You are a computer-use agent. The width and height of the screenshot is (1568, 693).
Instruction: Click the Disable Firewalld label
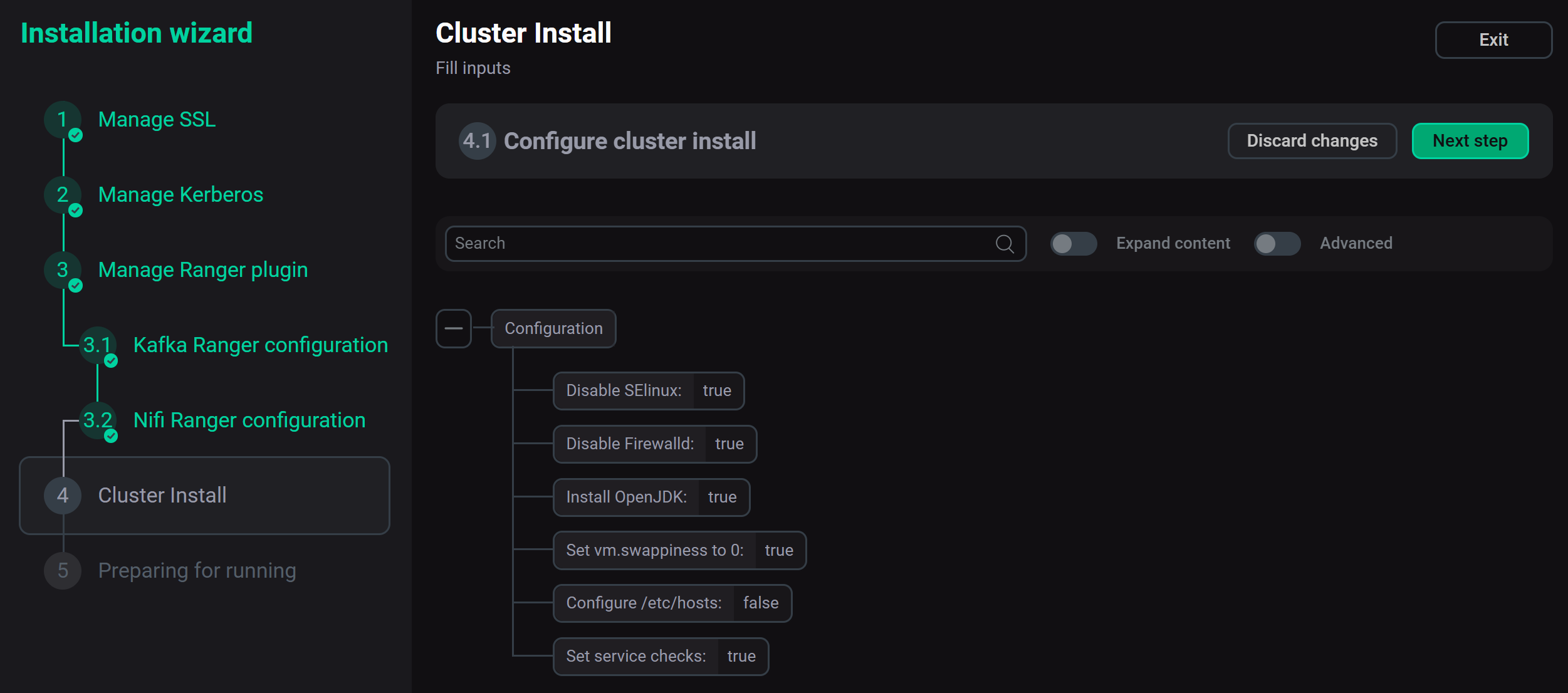point(630,444)
